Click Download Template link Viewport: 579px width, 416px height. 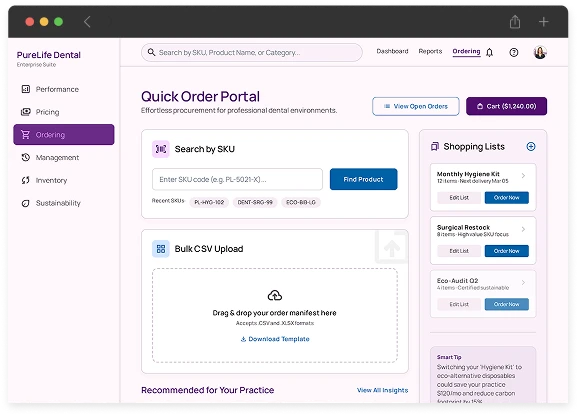[x=275, y=339]
